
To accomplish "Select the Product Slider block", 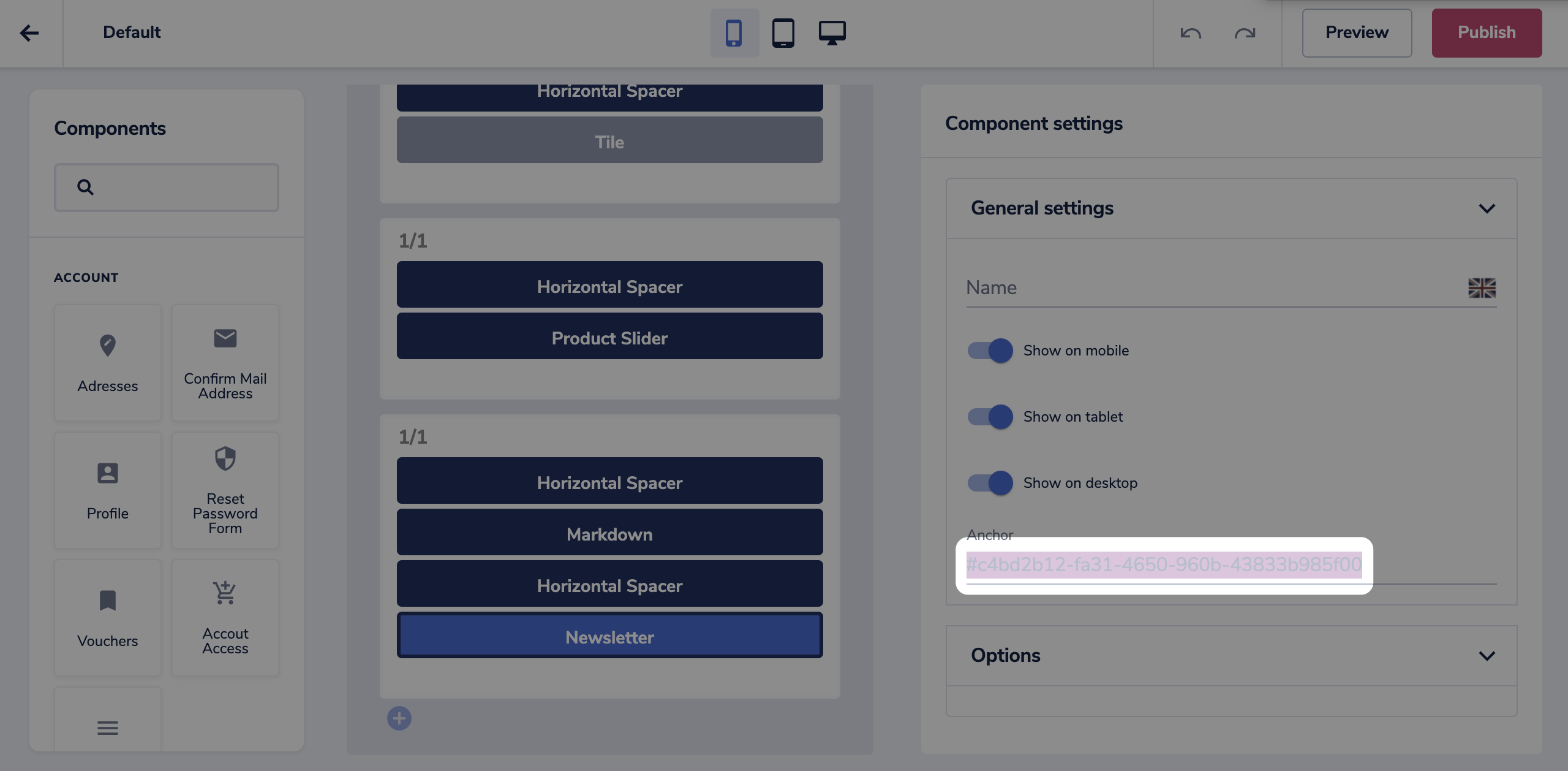I will click(609, 336).
